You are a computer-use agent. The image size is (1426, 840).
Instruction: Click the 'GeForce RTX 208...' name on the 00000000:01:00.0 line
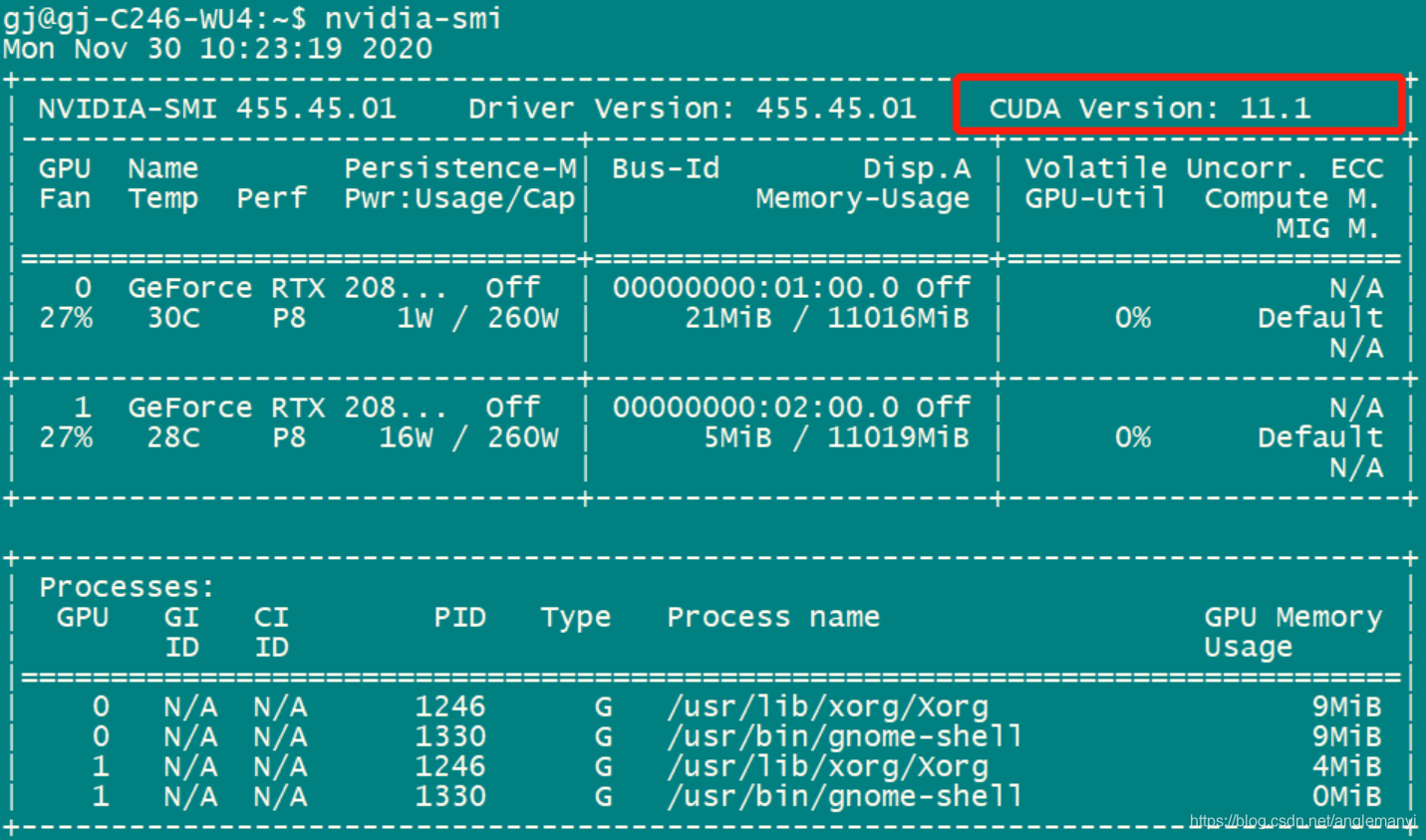(x=288, y=287)
